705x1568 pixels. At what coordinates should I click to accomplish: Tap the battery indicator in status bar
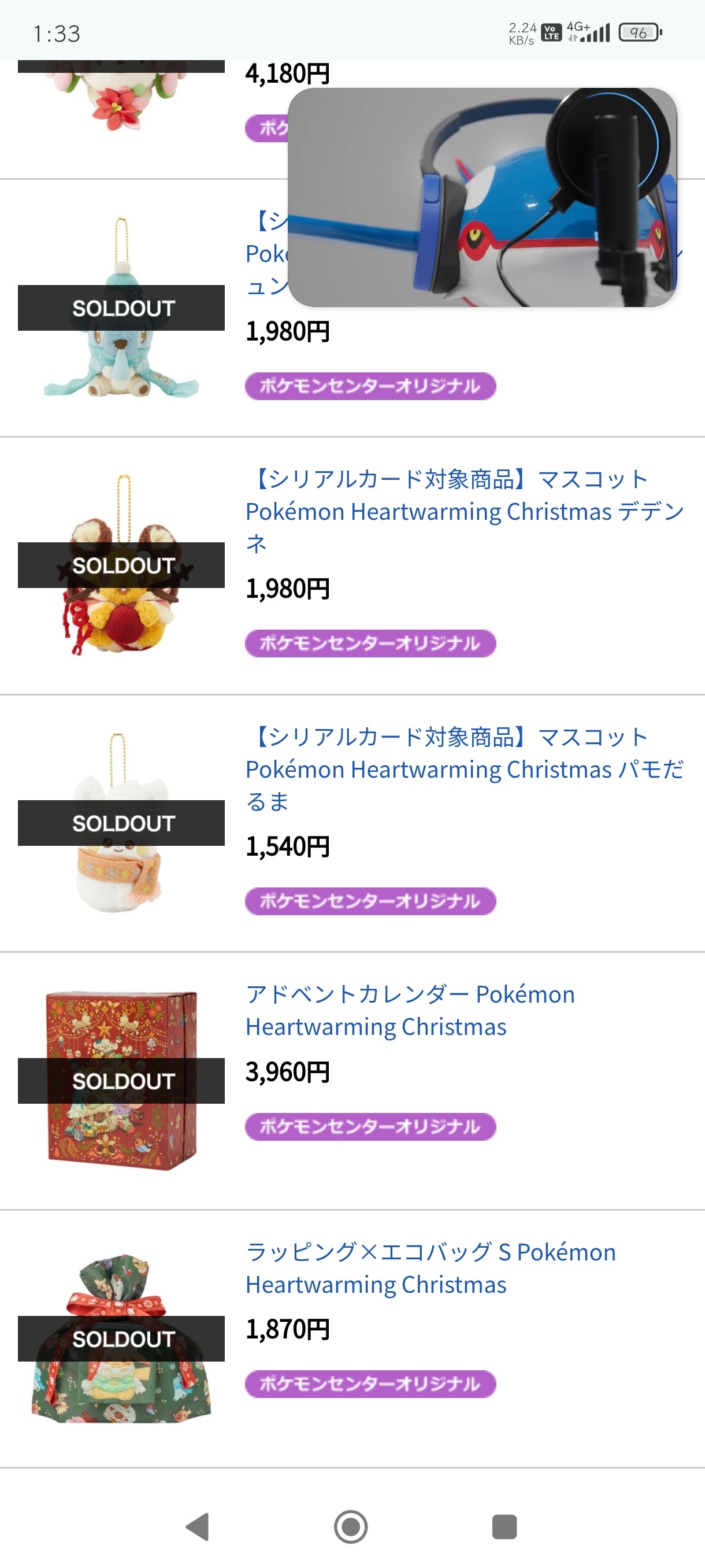click(x=640, y=33)
